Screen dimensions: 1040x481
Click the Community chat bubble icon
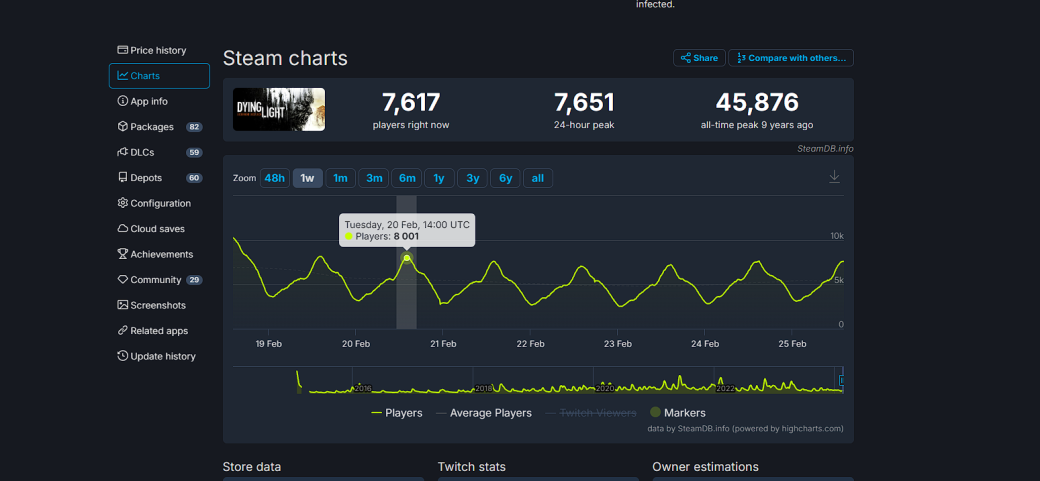click(x=123, y=279)
